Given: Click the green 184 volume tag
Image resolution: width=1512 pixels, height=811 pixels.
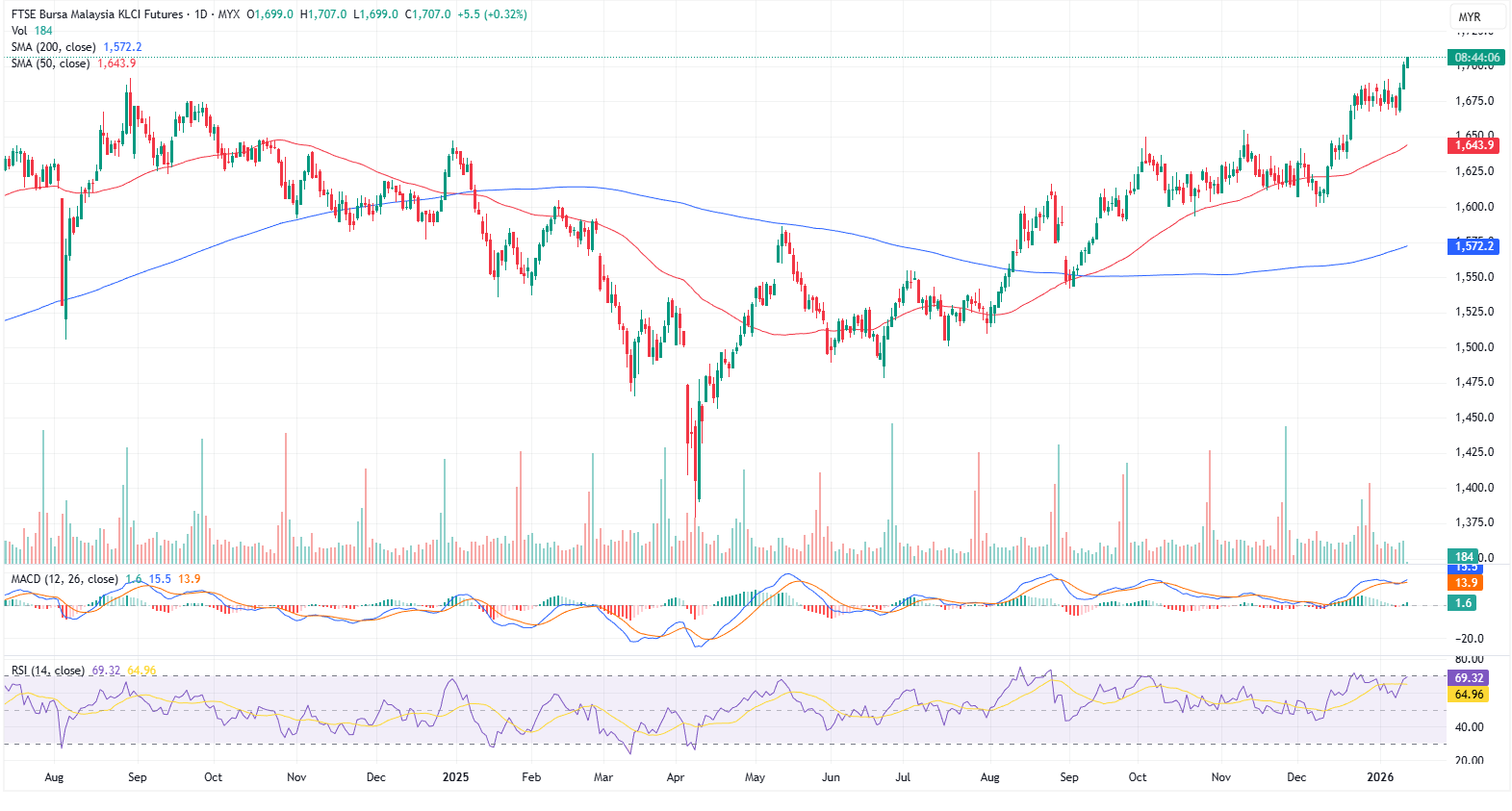Looking at the screenshot, I should pos(1464,557).
